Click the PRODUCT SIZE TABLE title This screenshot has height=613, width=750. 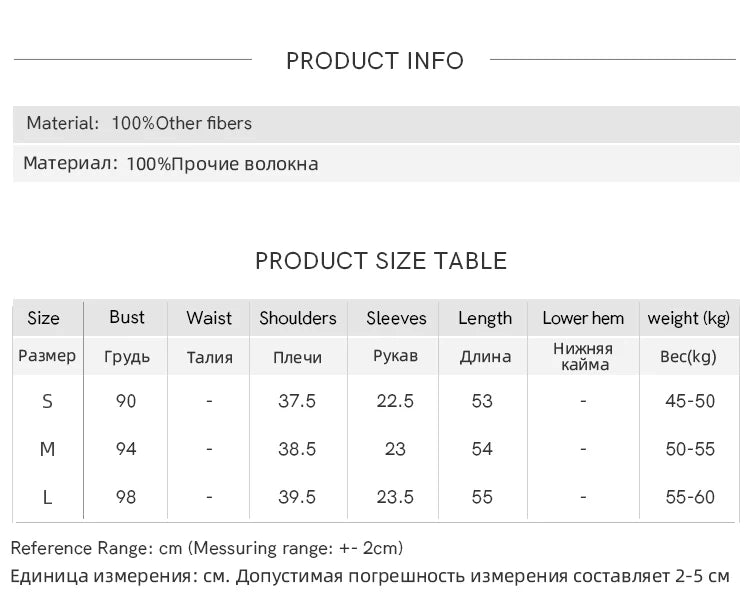pyautogui.click(x=381, y=261)
